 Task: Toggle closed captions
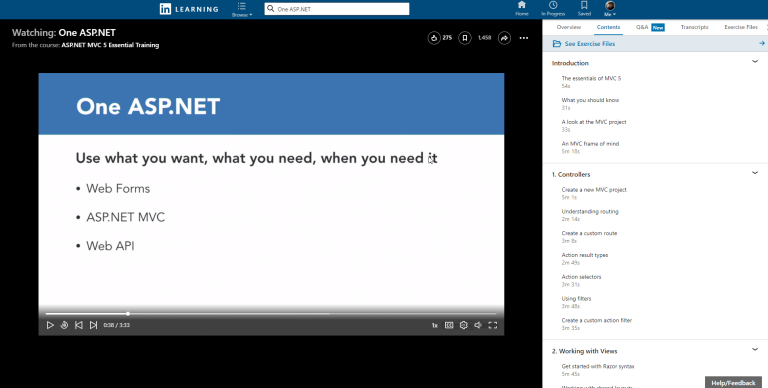coord(449,325)
